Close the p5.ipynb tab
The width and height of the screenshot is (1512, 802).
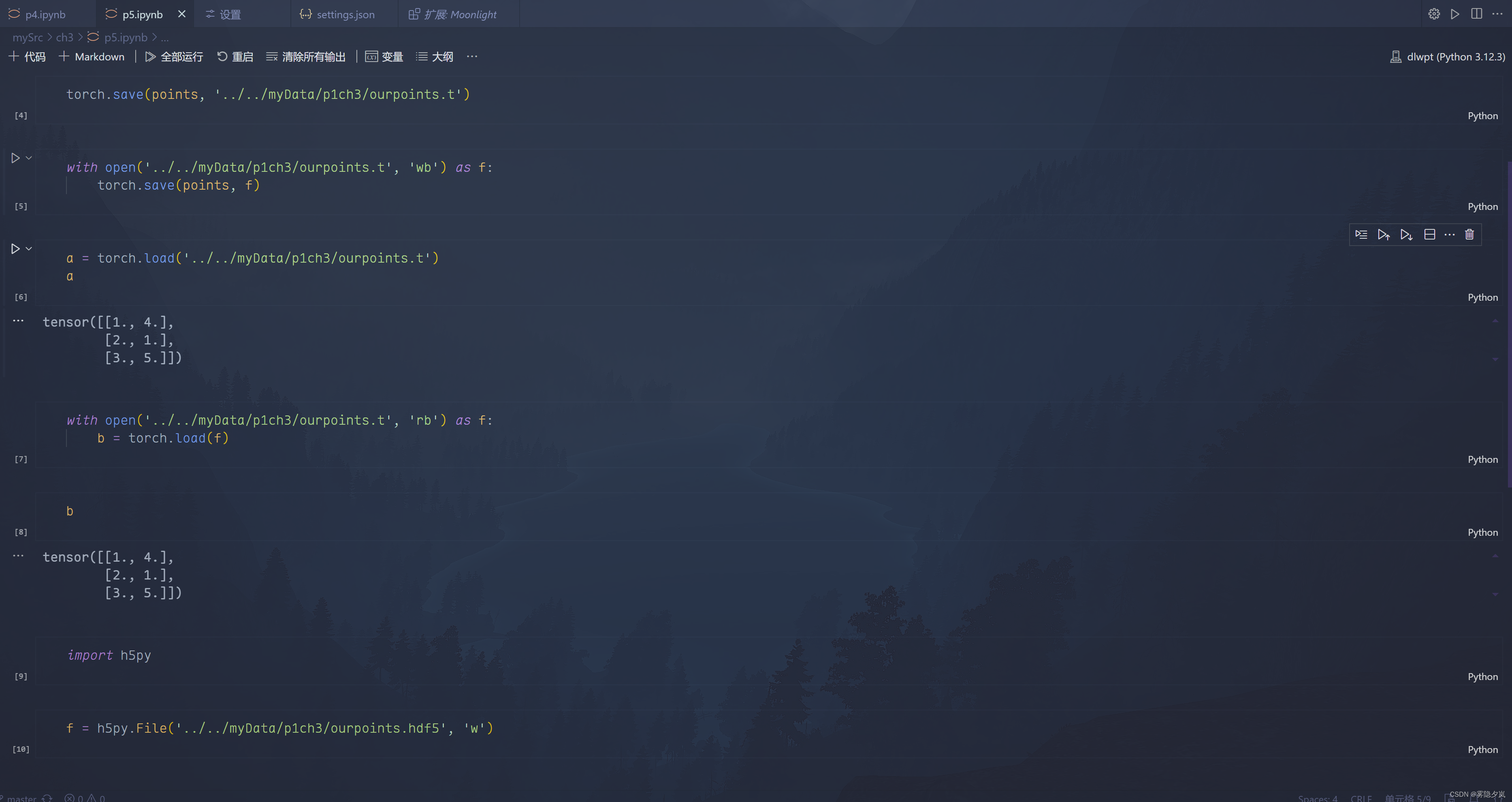[182, 14]
